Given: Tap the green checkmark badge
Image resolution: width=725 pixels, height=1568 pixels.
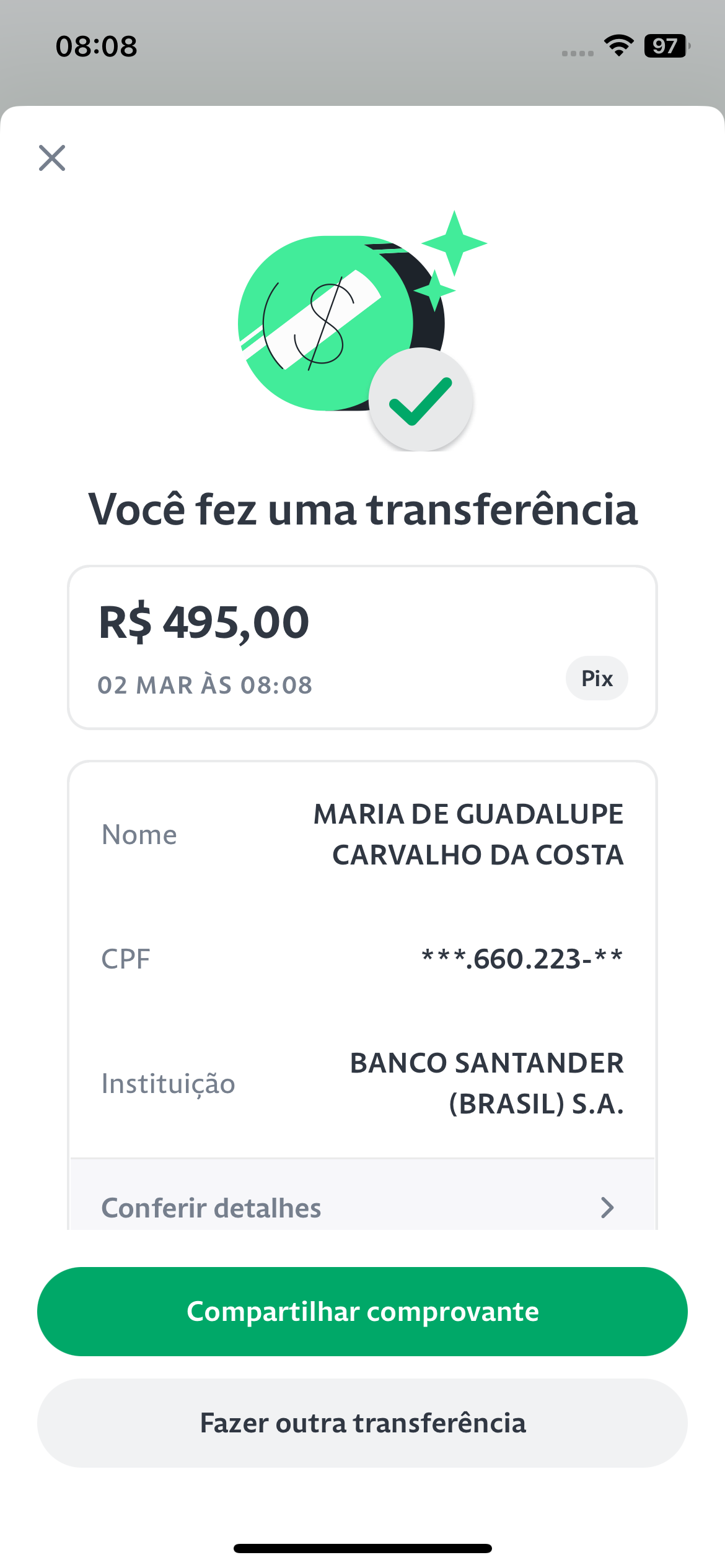Looking at the screenshot, I should click(421, 400).
